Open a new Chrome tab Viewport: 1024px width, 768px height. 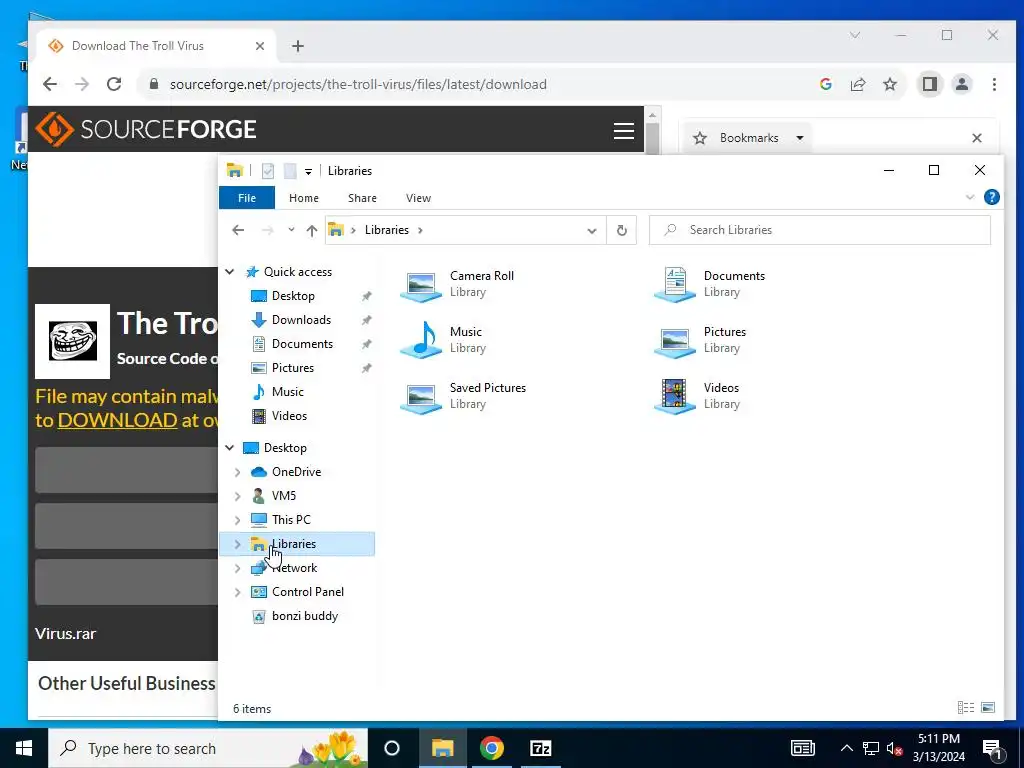pos(298,46)
